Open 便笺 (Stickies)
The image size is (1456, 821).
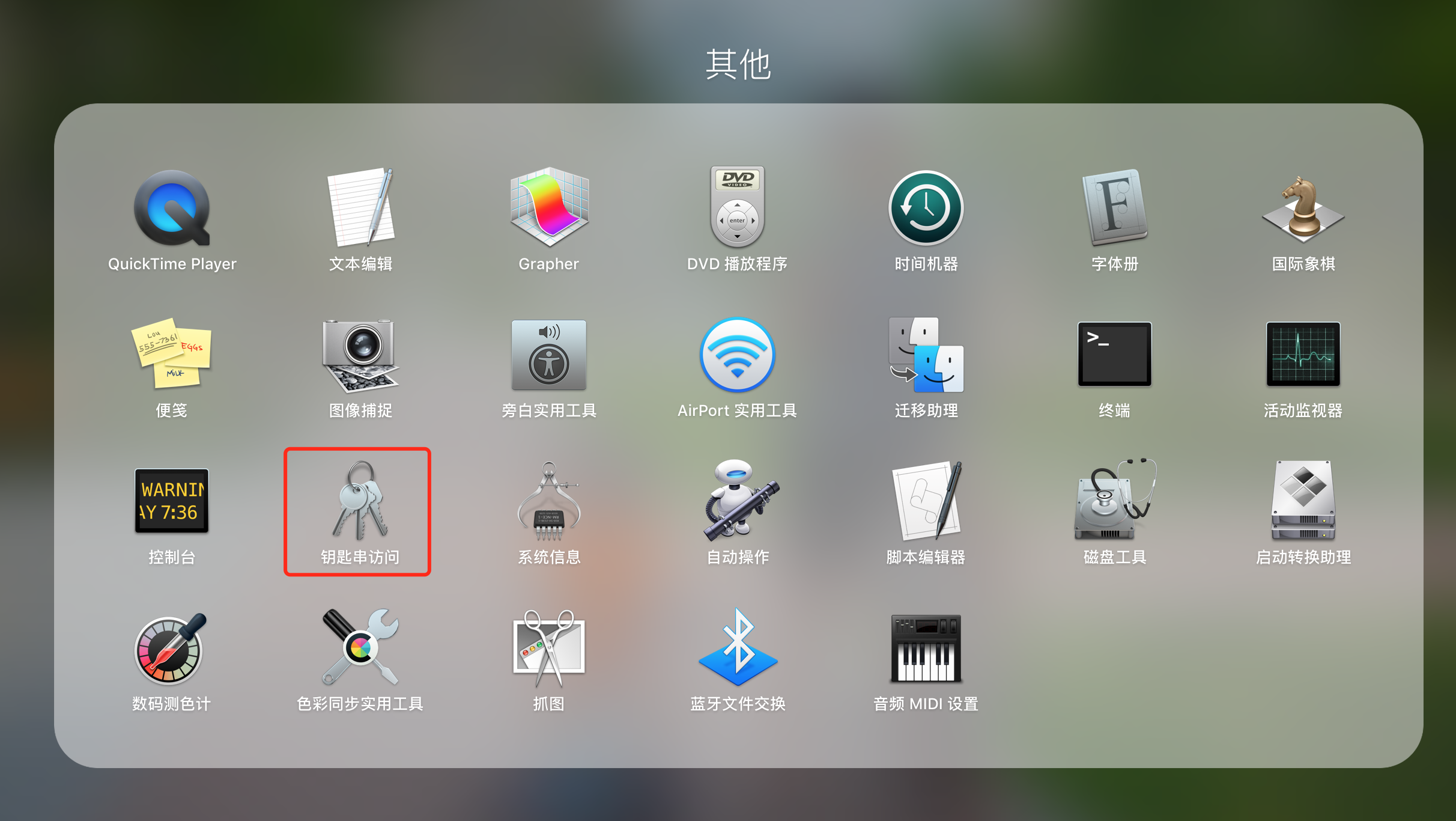pos(172,356)
